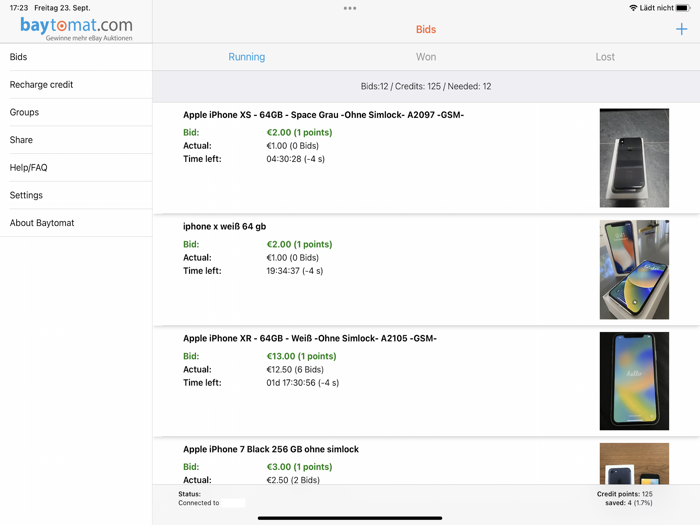Screen dimensions: 700x525
Task: Click the Bids/Credits/Needed summary bar
Action: click(x=426, y=86)
